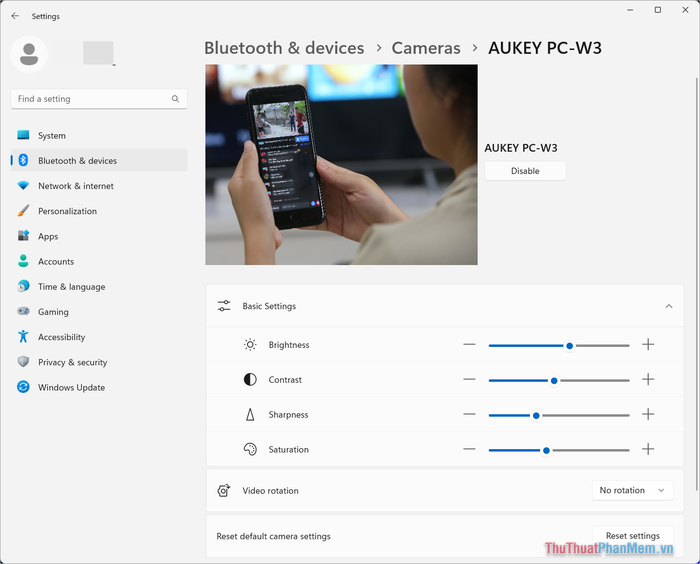700x564 pixels.
Task: Click the System monitor icon
Action: 23,135
